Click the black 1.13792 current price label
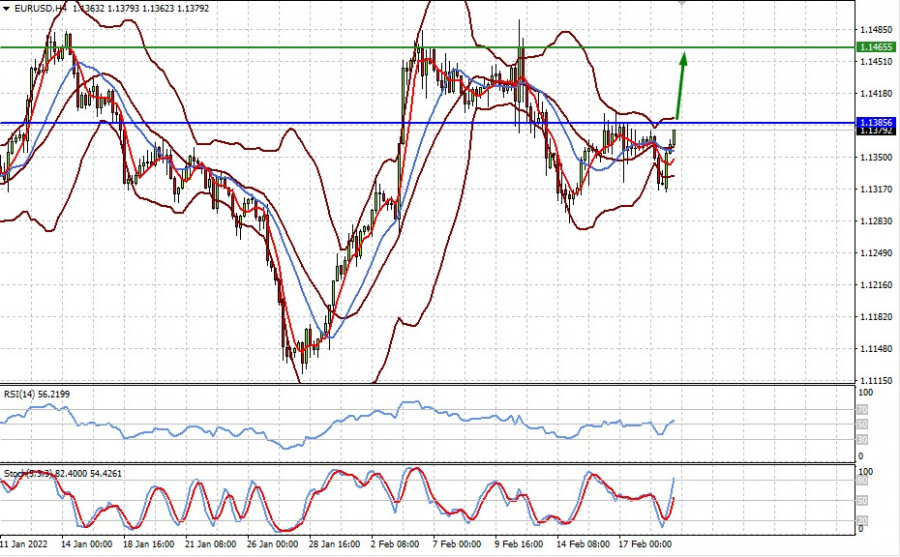 [877, 131]
